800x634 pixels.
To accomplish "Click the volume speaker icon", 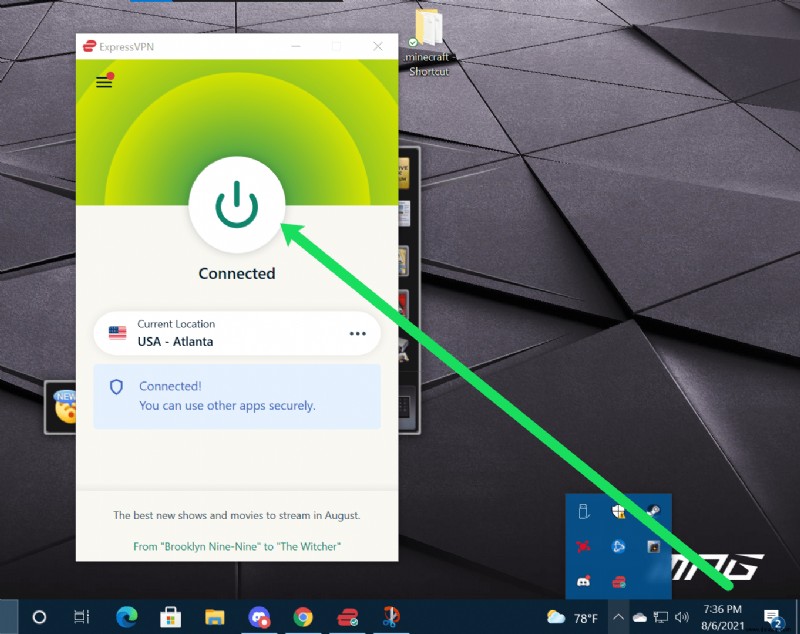I will pyautogui.click(x=682, y=618).
